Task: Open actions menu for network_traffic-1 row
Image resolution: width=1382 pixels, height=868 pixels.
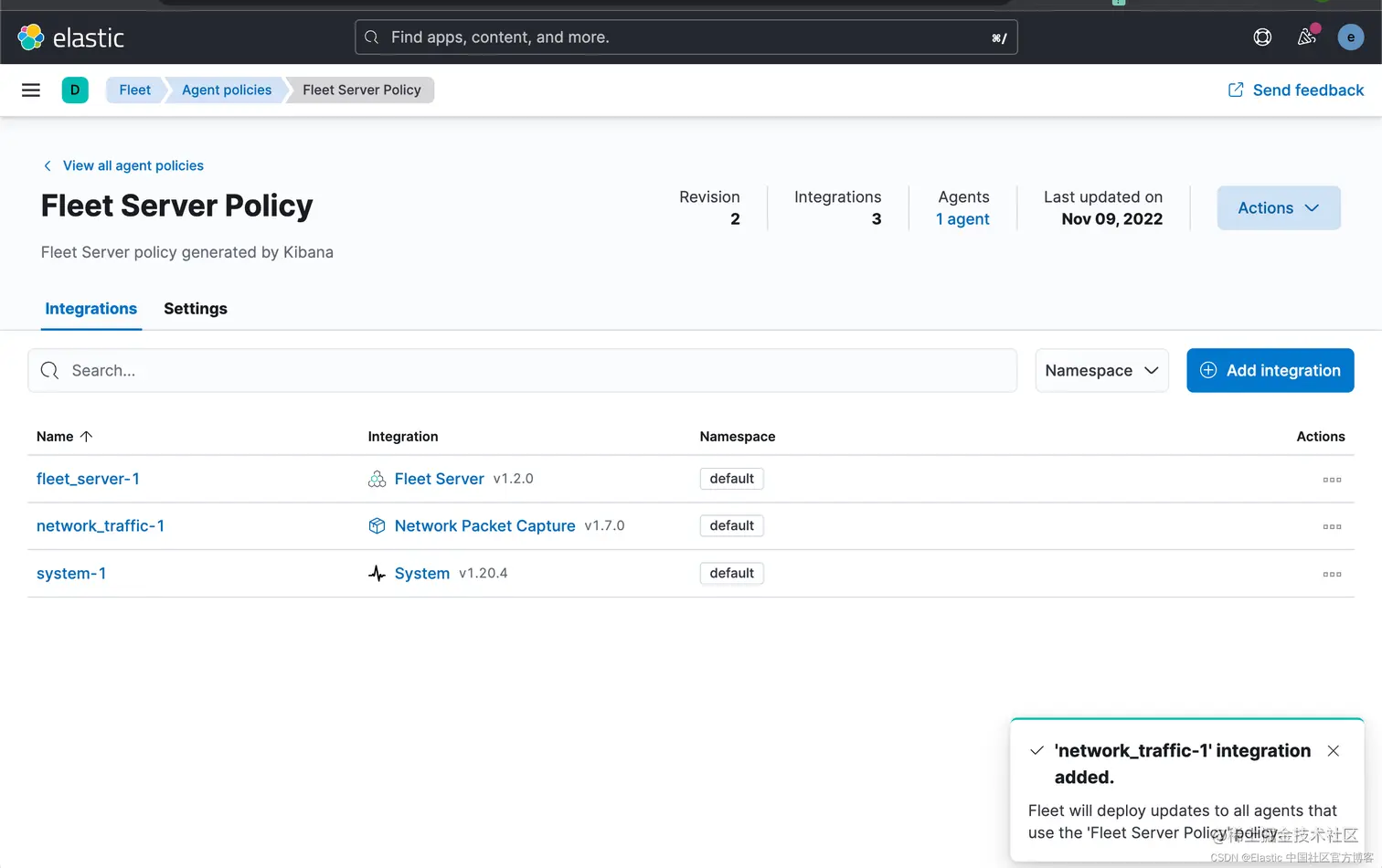Action: tap(1332, 527)
